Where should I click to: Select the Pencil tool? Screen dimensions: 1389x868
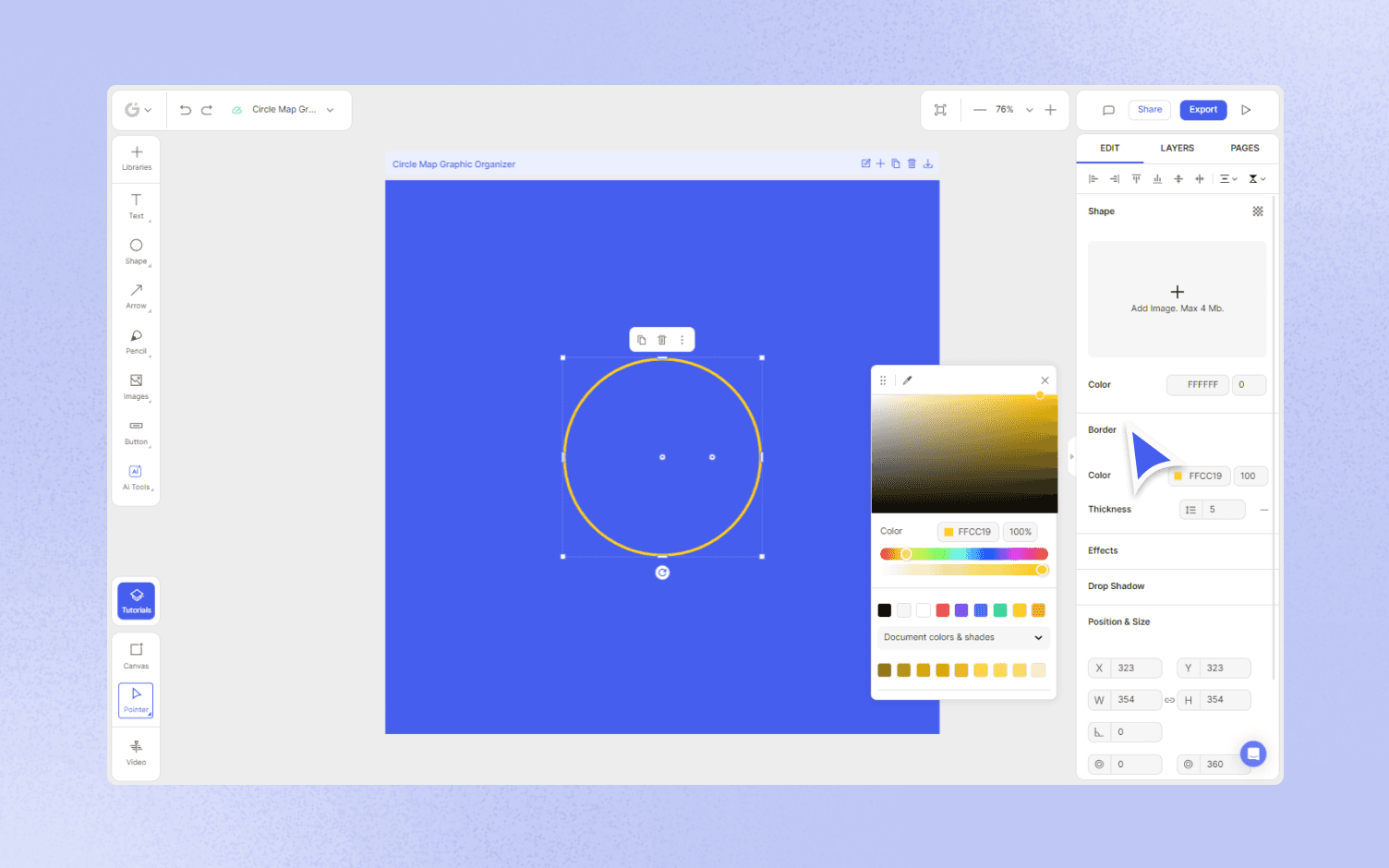coord(136,340)
